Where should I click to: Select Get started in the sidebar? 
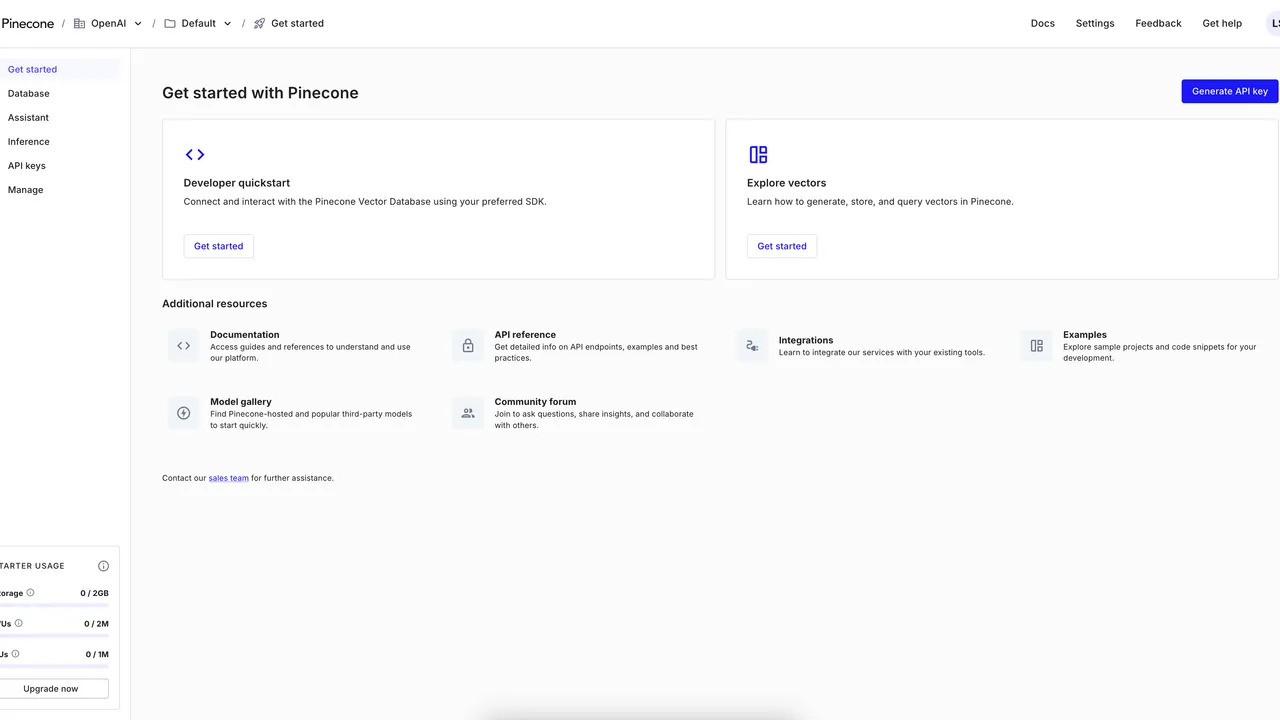(59, 69)
